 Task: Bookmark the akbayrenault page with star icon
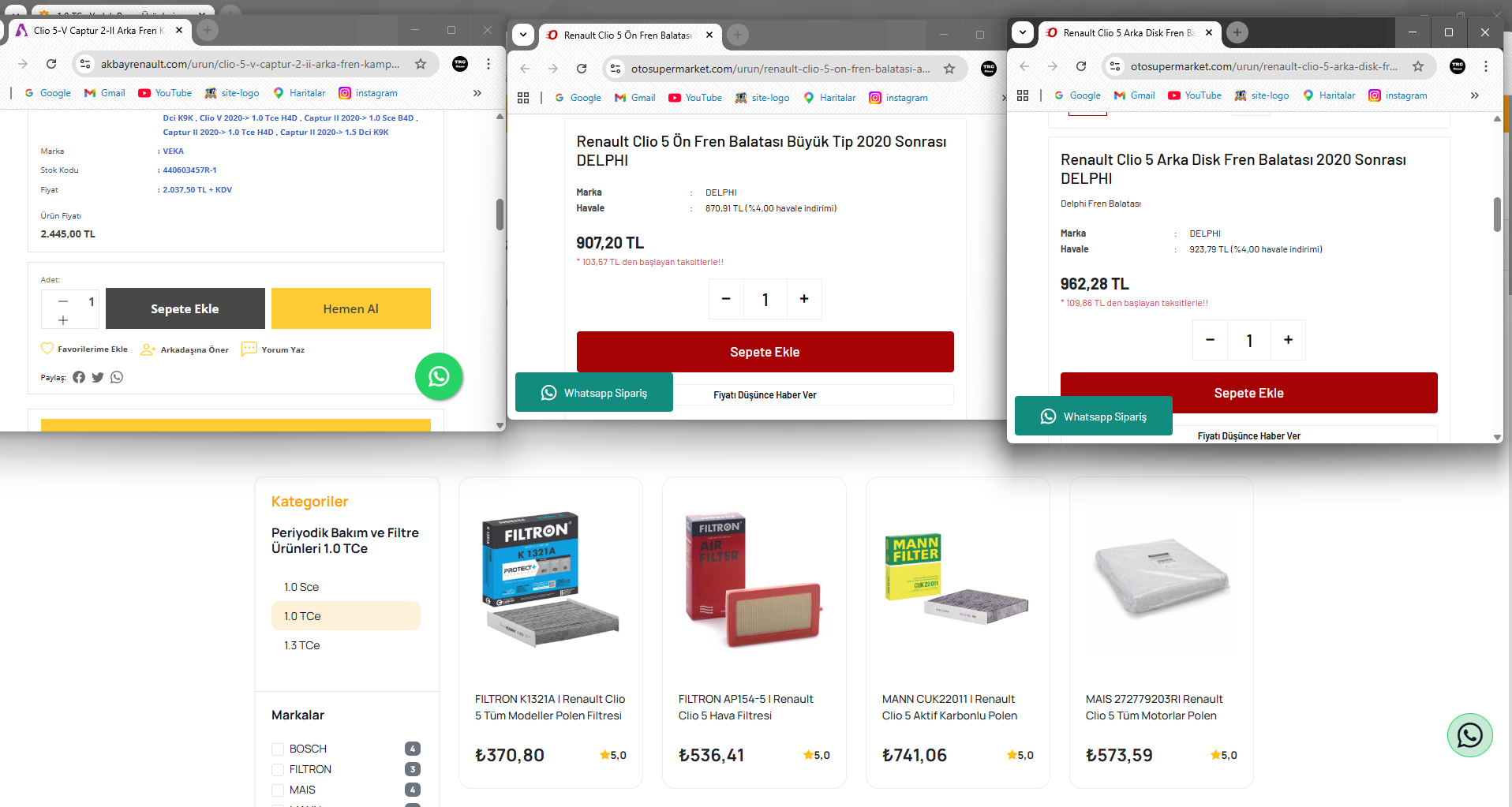421,64
